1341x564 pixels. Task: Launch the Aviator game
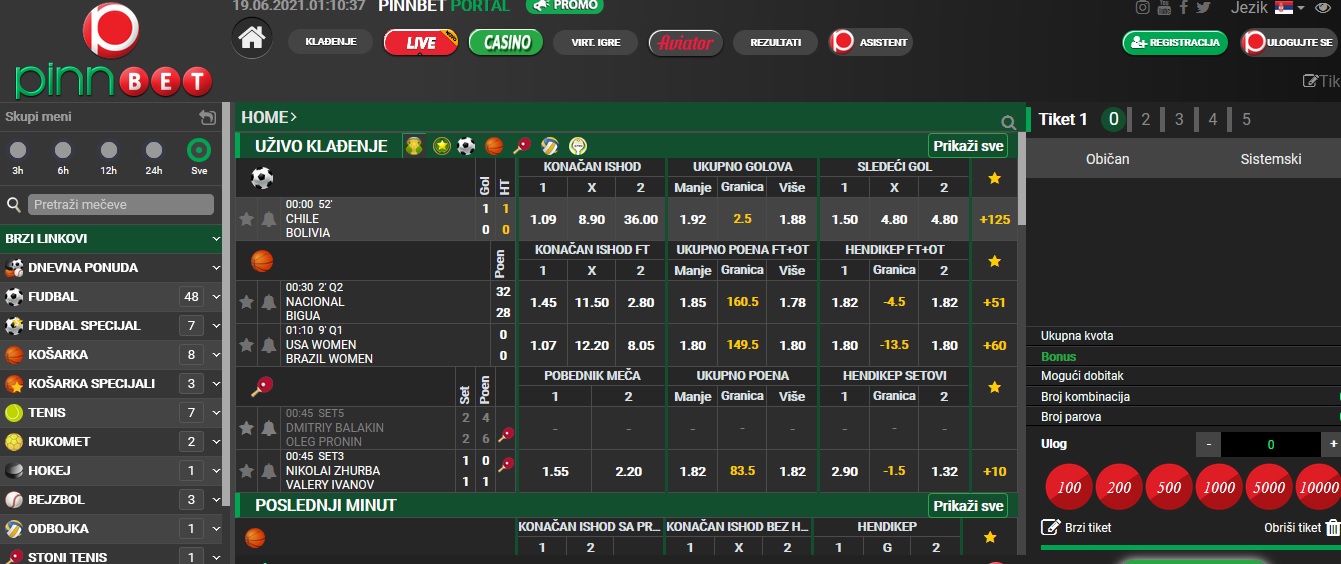[x=685, y=42]
